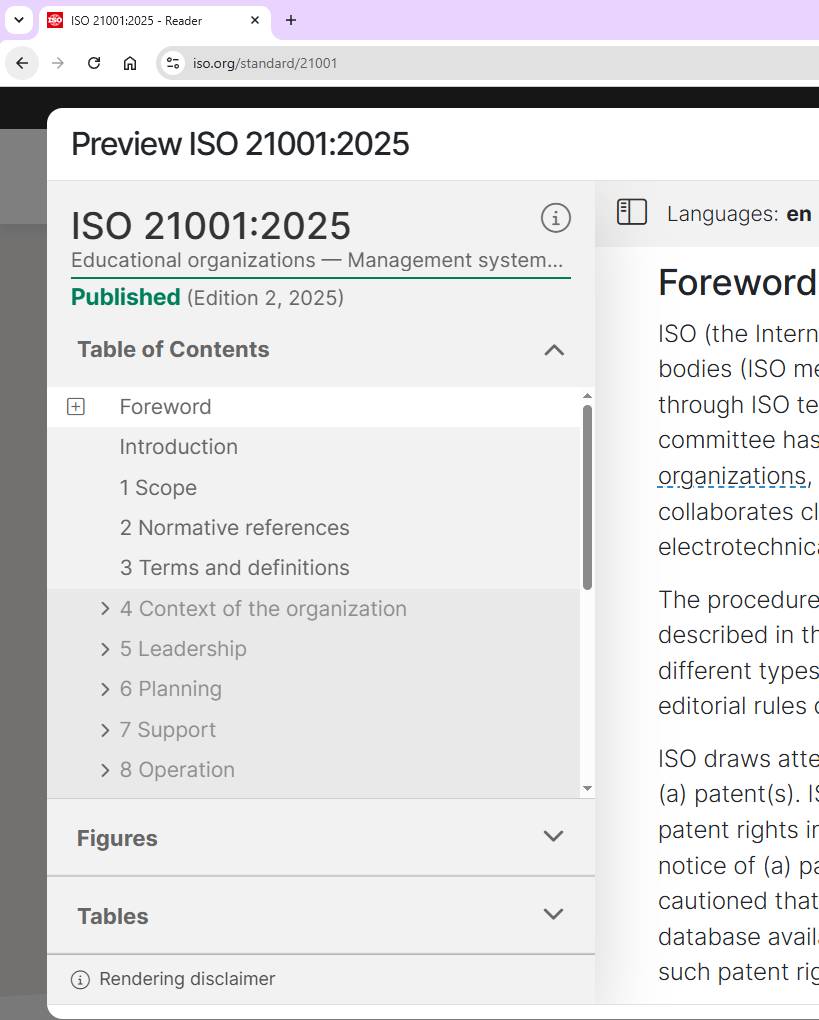
Task: Toggle the sidebar panel icon beside Languages
Action: click(x=632, y=212)
